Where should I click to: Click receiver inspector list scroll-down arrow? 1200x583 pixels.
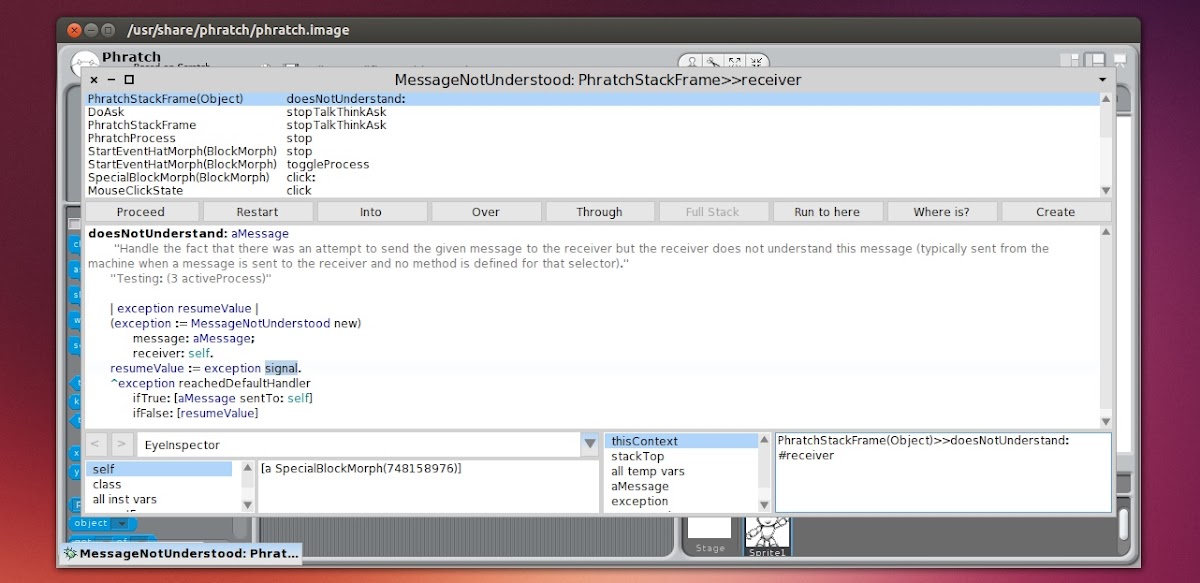[x=247, y=506]
